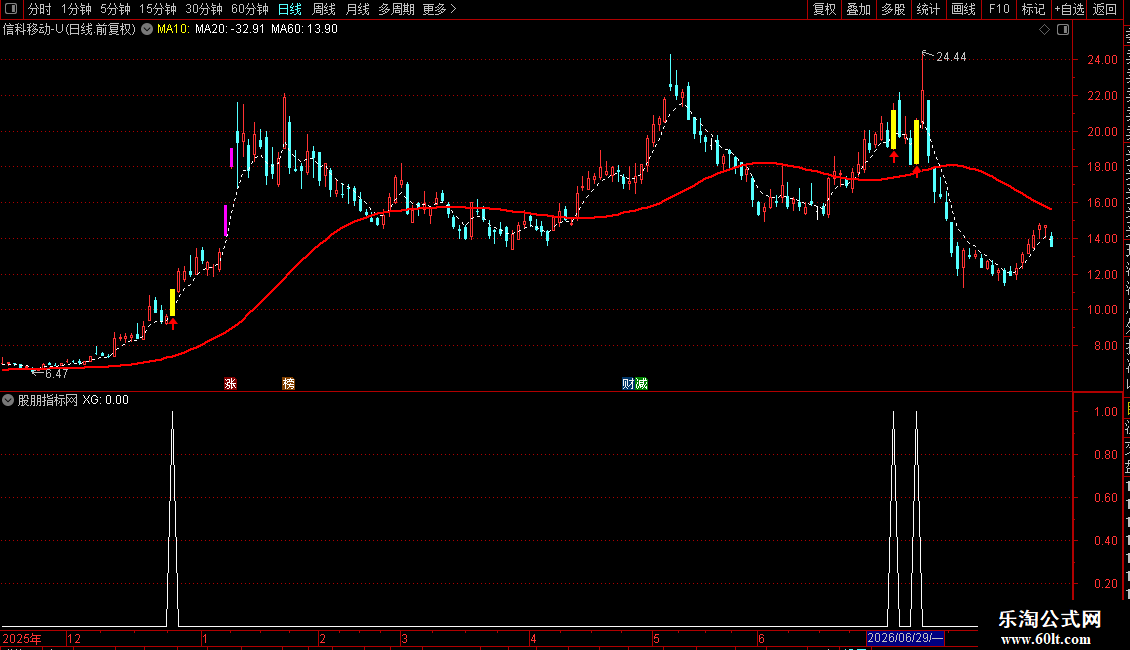The image size is (1130, 650).
Task: Open F10 company info
Action: click(x=999, y=9)
